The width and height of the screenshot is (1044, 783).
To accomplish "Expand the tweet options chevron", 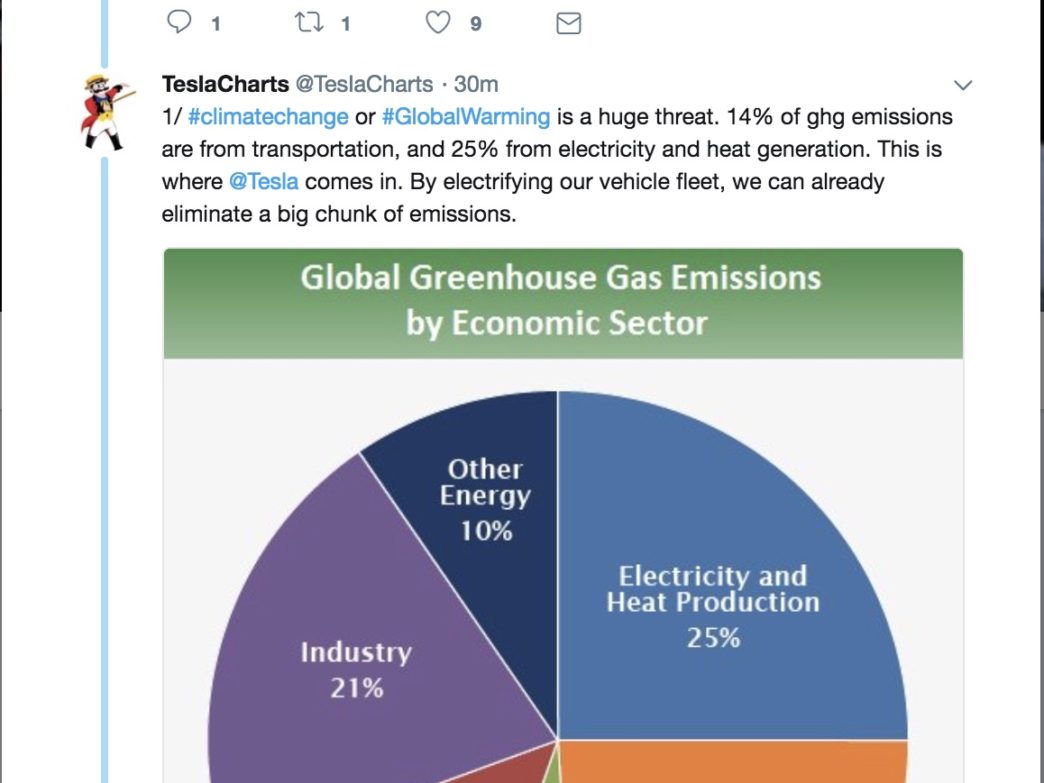I will 963,85.
